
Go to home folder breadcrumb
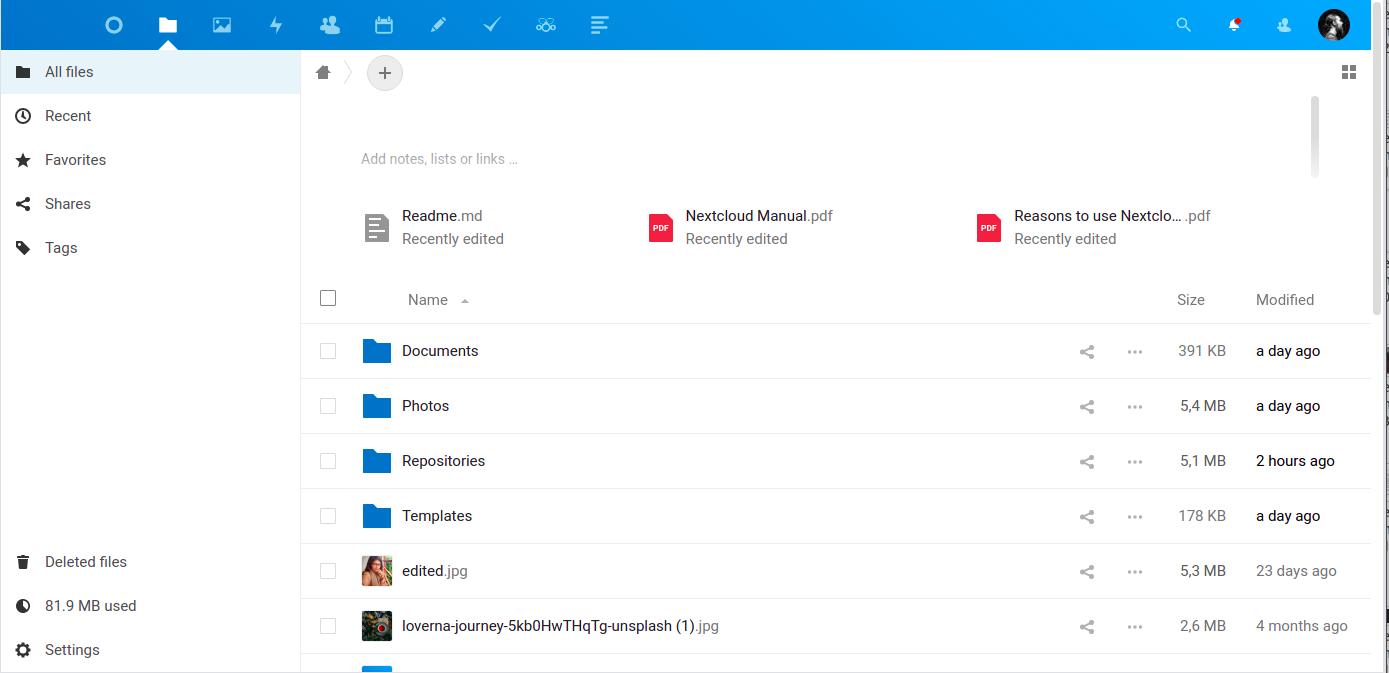(x=323, y=72)
